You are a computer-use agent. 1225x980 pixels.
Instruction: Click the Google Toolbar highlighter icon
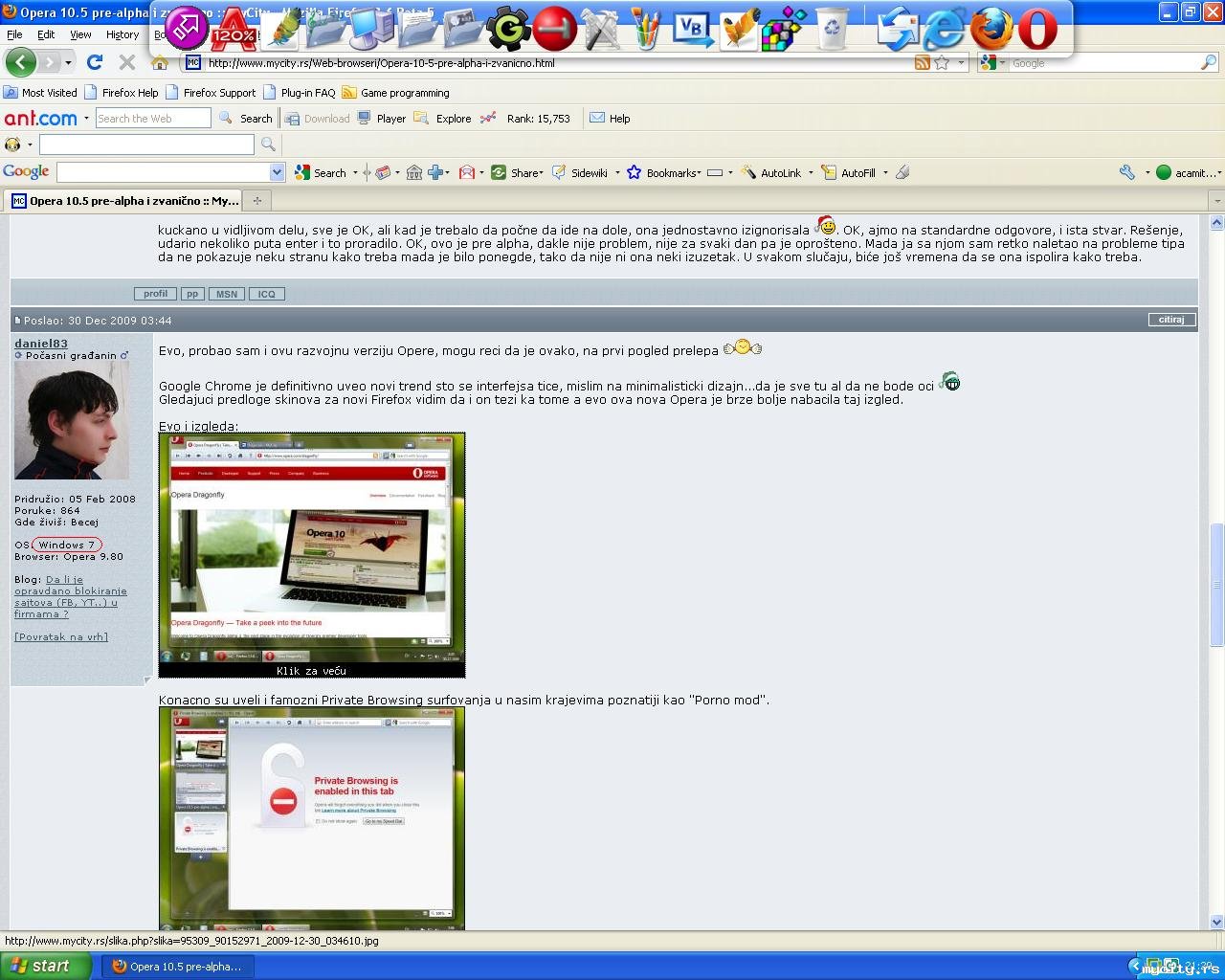(902, 172)
